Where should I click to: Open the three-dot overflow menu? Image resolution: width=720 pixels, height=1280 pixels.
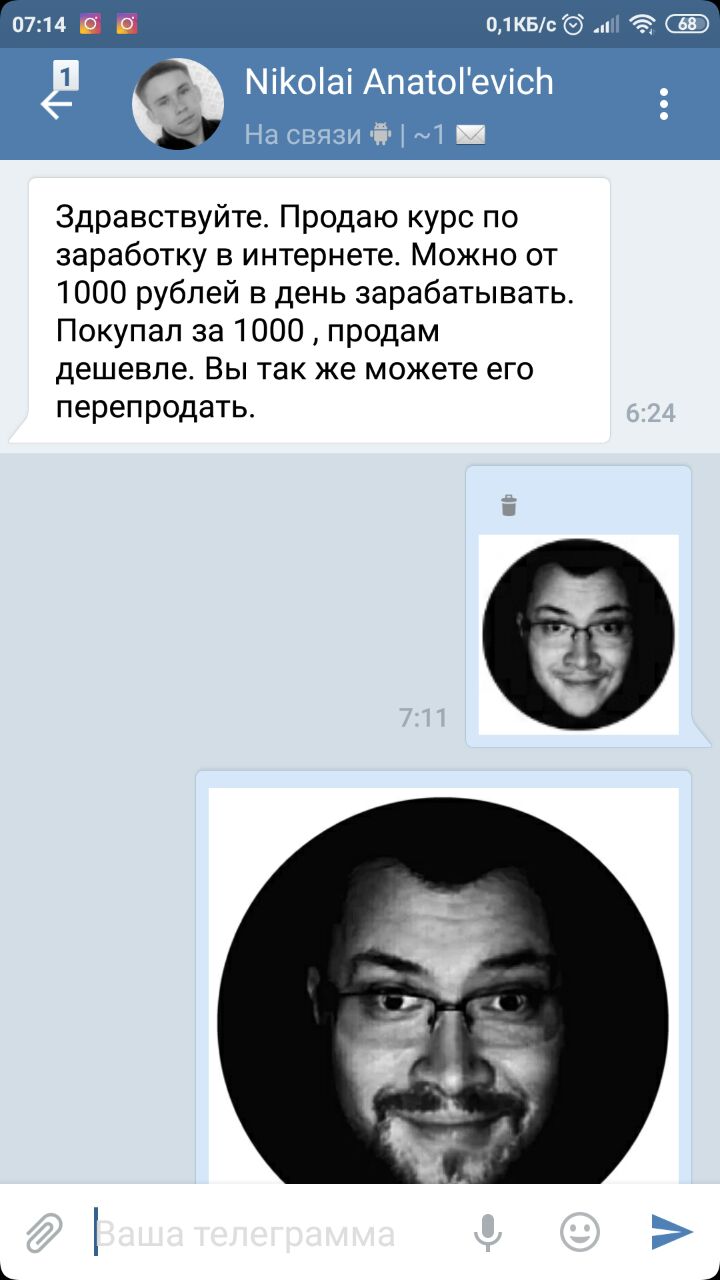pos(664,104)
